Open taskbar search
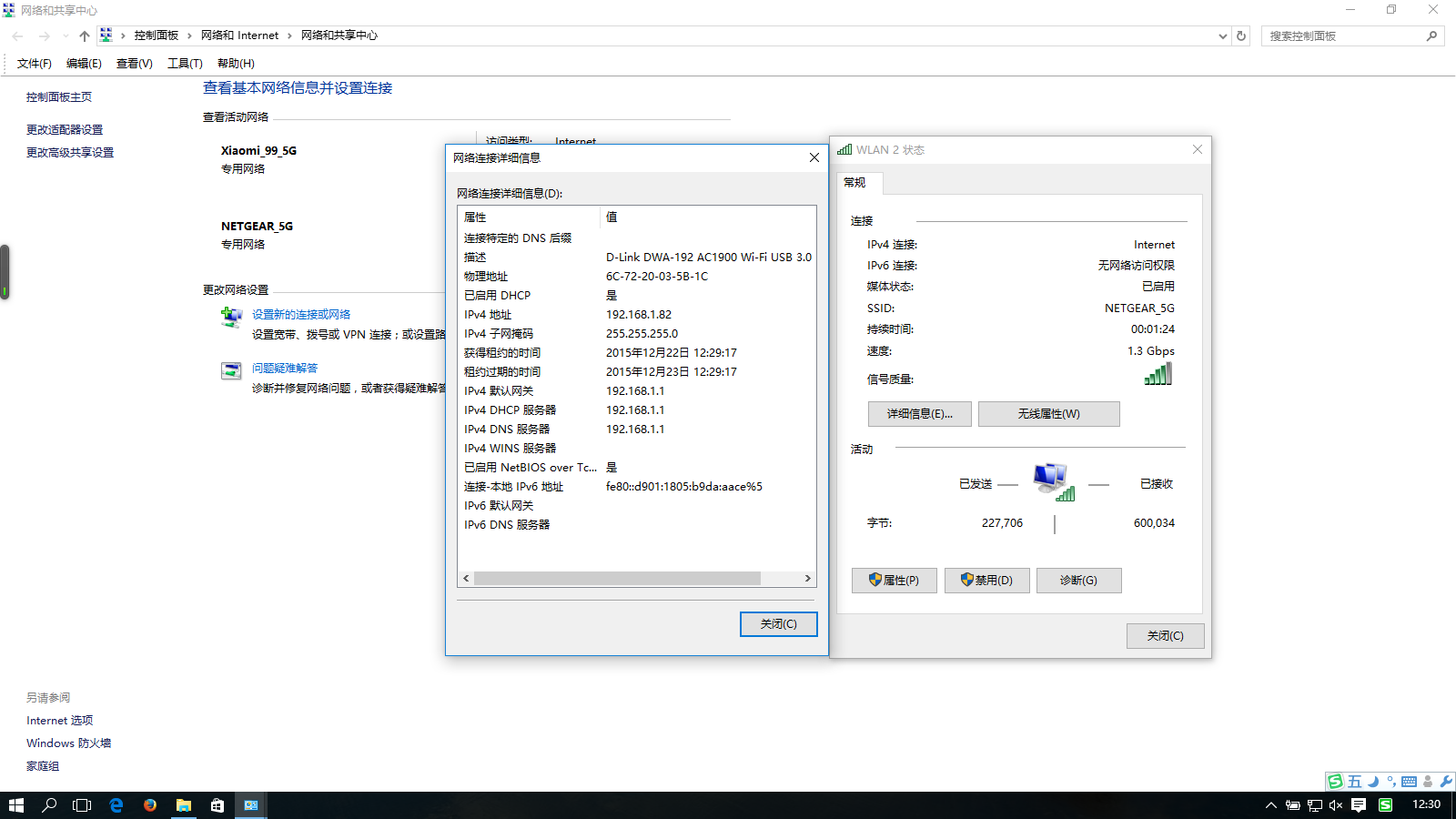 [49, 805]
